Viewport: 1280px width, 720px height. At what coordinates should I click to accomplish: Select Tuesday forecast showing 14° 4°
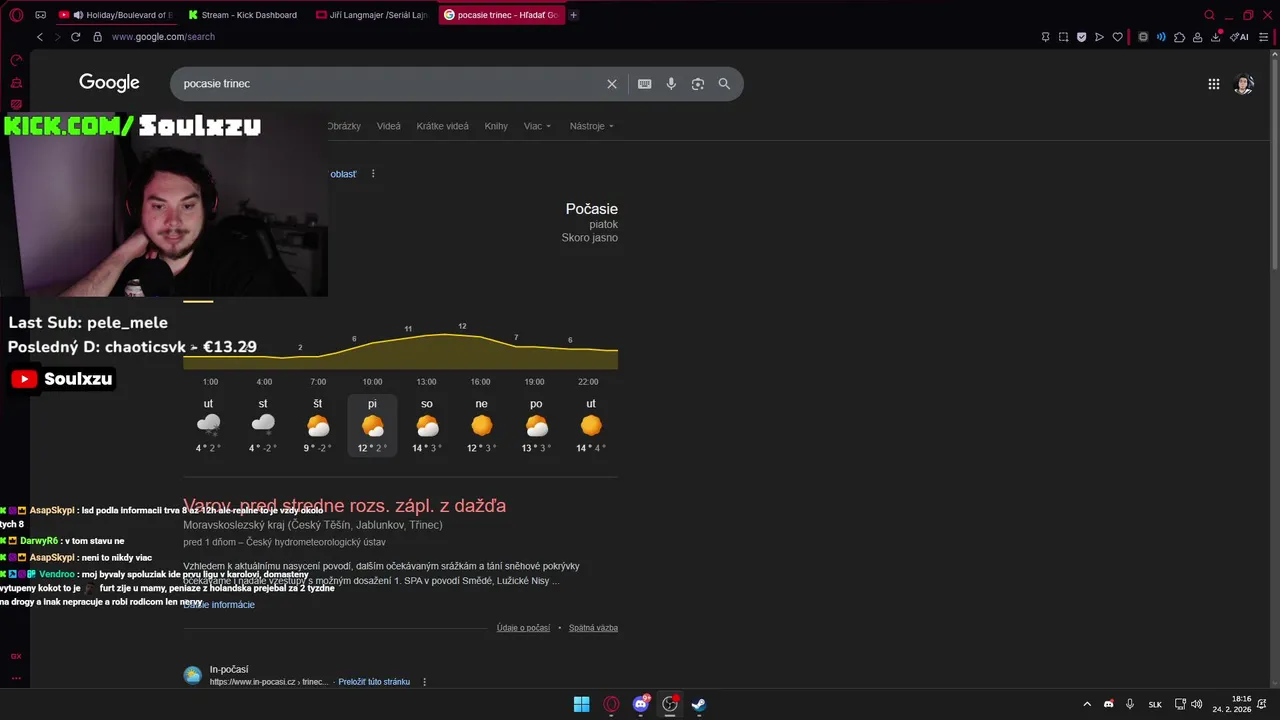point(591,425)
